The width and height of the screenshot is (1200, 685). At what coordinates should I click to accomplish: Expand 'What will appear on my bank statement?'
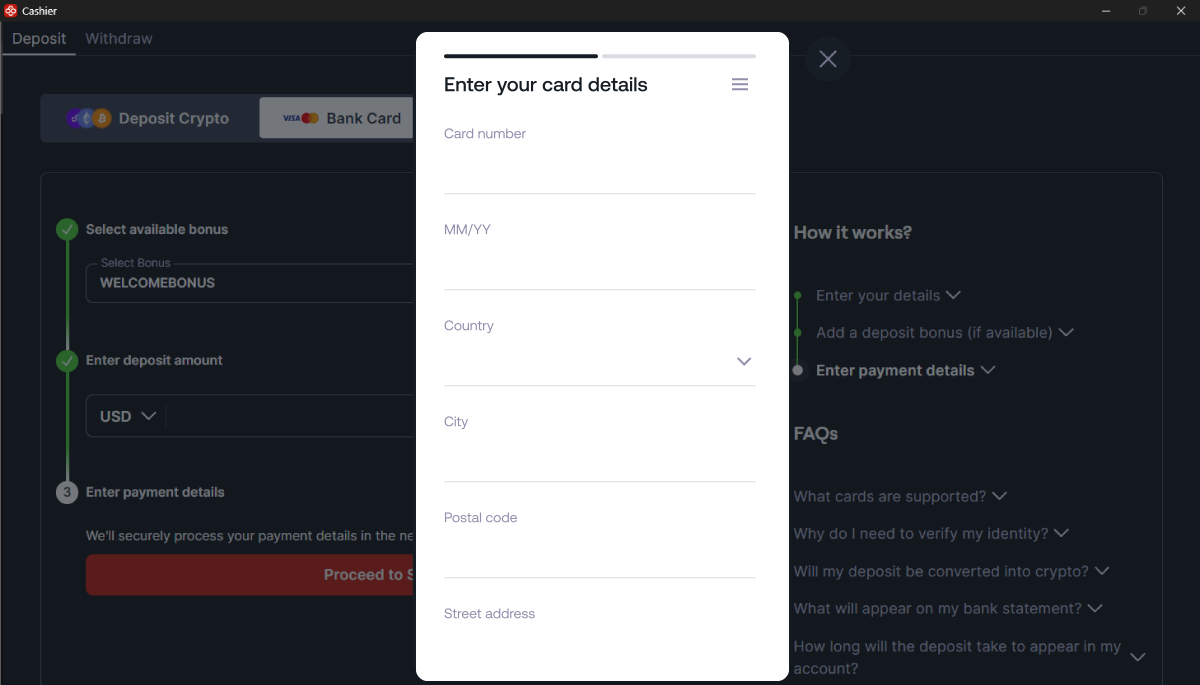click(948, 608)
